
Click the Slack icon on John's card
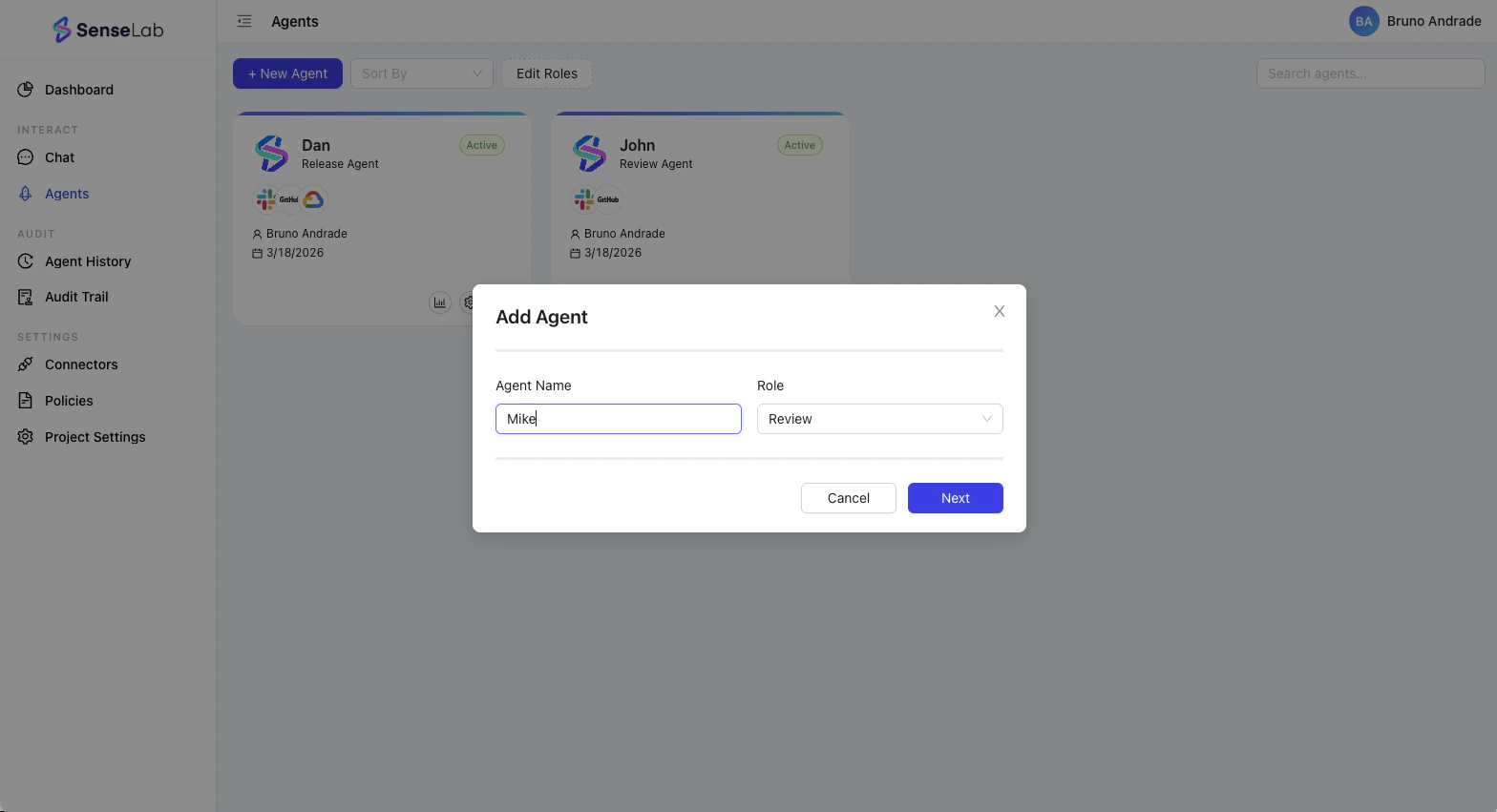(584, 199)
